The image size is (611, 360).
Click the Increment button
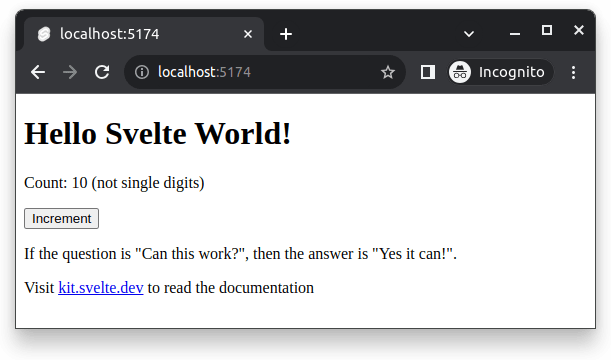tap(62, 219)
